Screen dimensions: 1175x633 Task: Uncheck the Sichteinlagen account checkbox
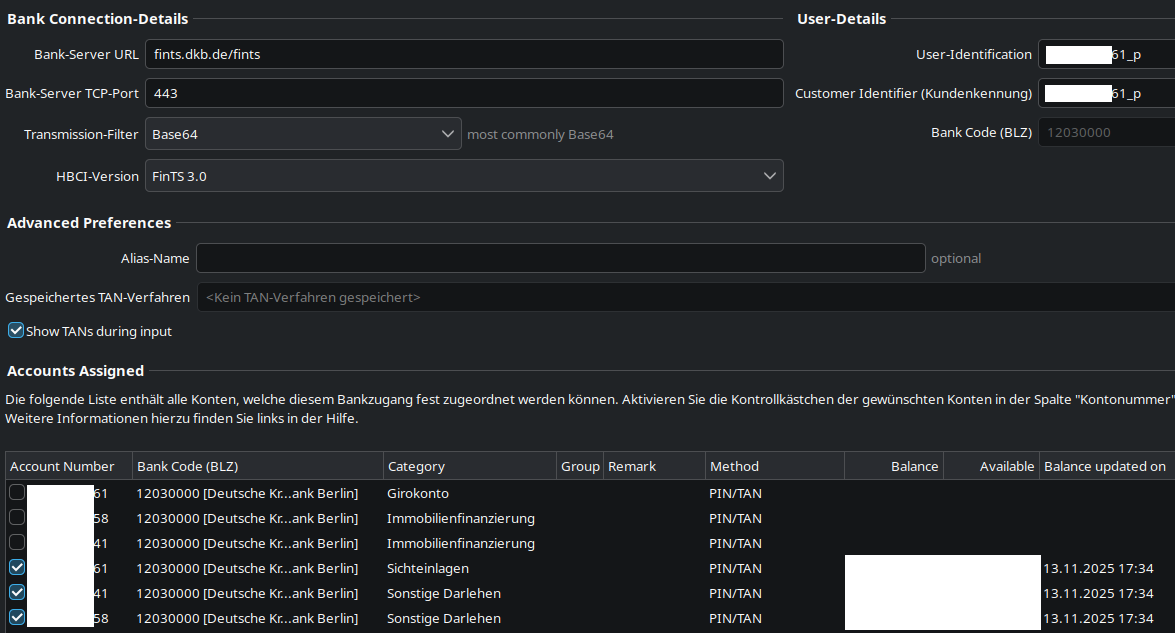point(18,568)
